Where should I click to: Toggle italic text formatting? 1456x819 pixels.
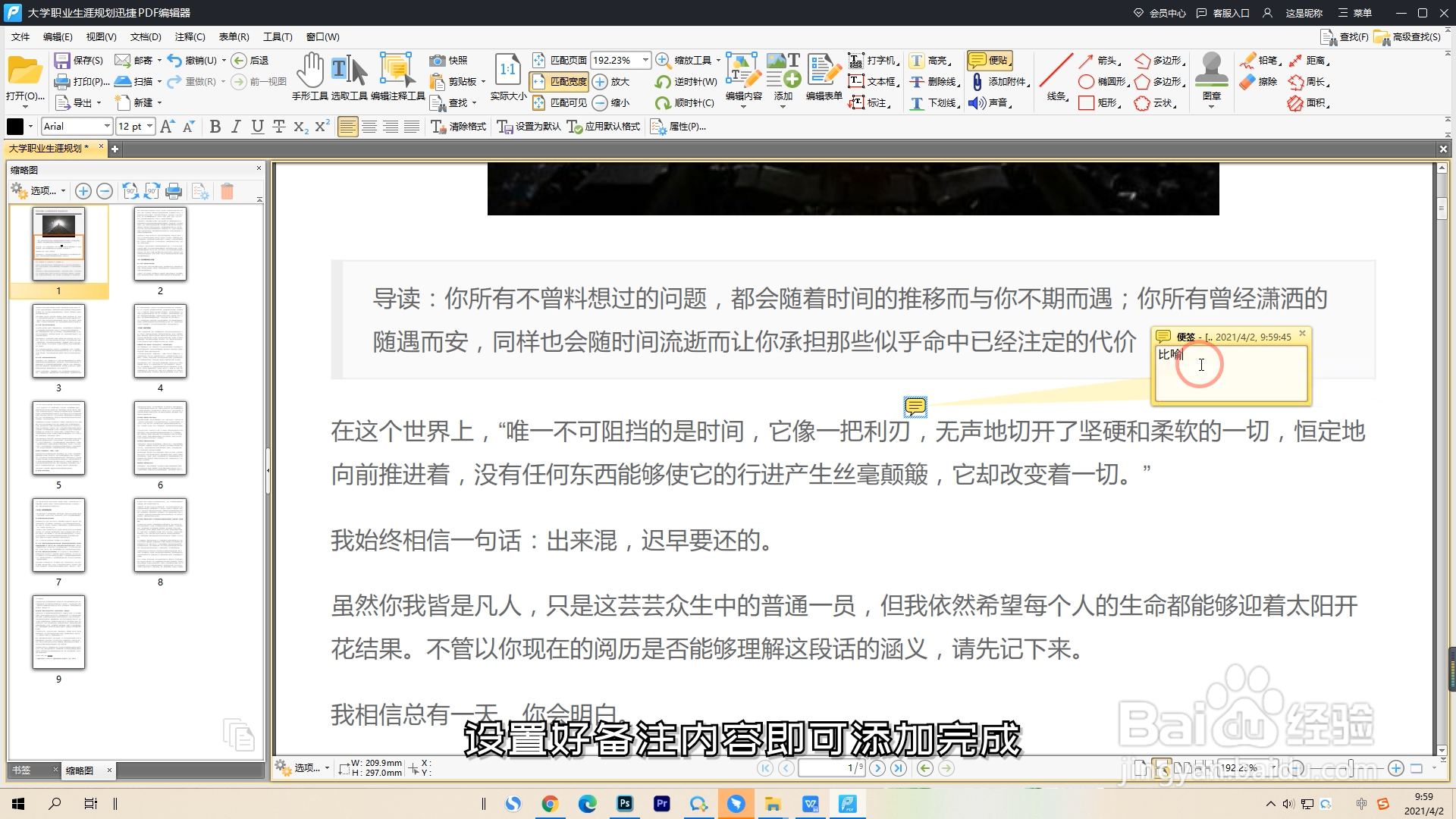[236, 127]
